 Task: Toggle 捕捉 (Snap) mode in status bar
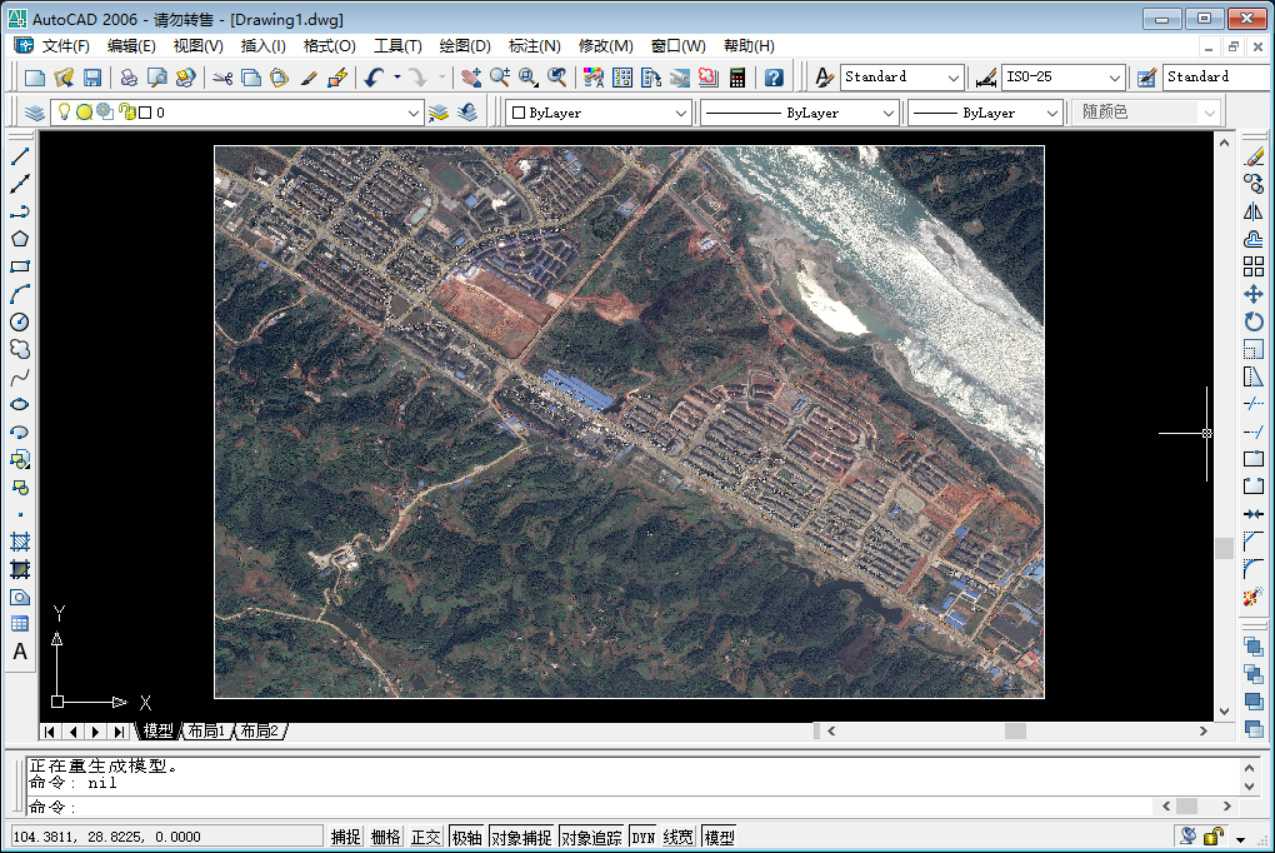tap(345, 837)
